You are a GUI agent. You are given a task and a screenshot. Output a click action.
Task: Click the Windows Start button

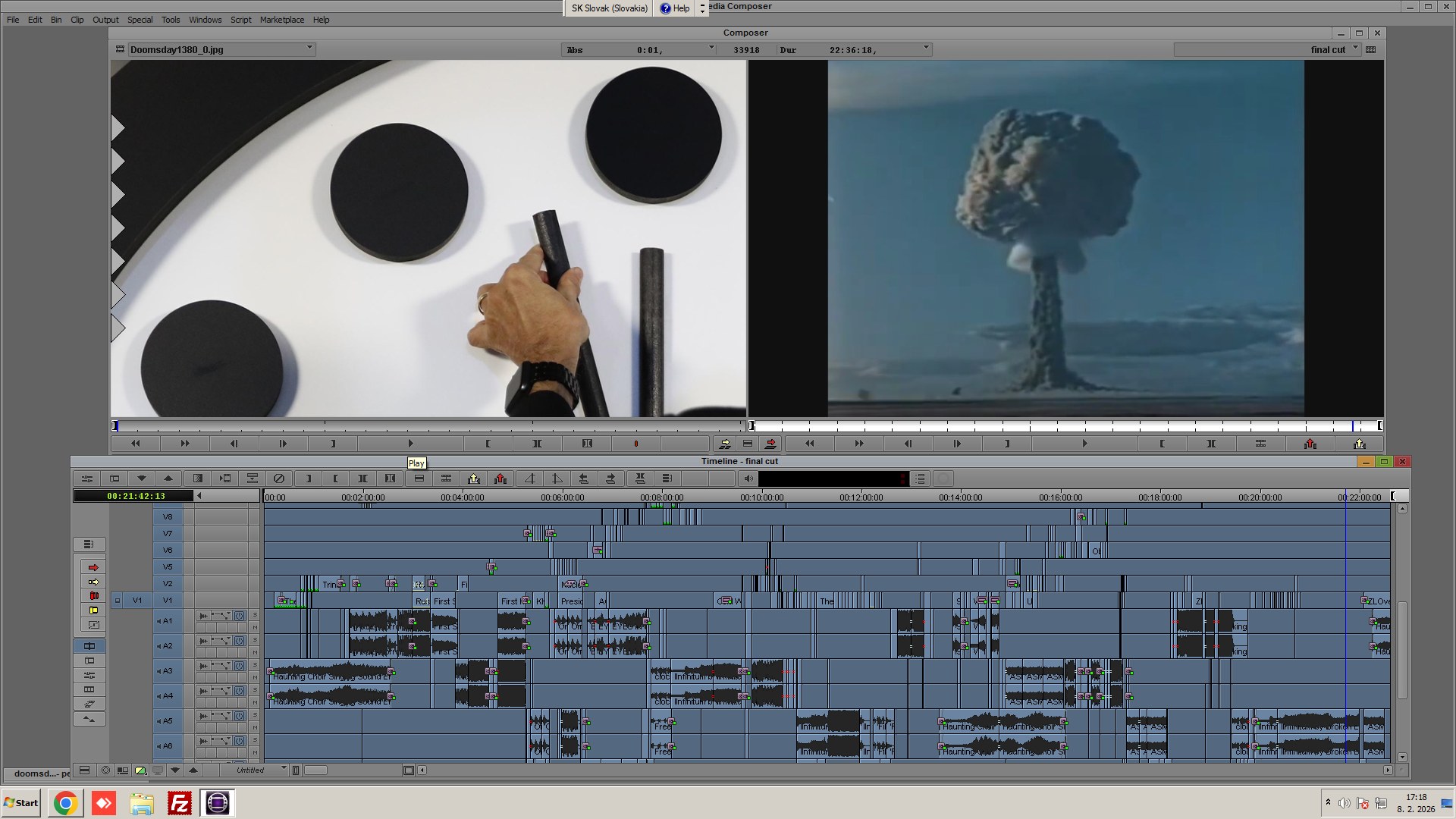(x=21, y=803)
